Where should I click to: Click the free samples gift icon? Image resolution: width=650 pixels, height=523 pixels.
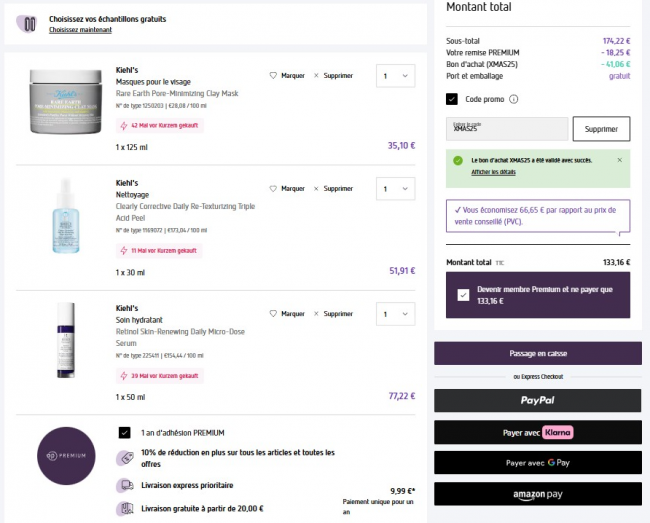(x=29, y=24)
